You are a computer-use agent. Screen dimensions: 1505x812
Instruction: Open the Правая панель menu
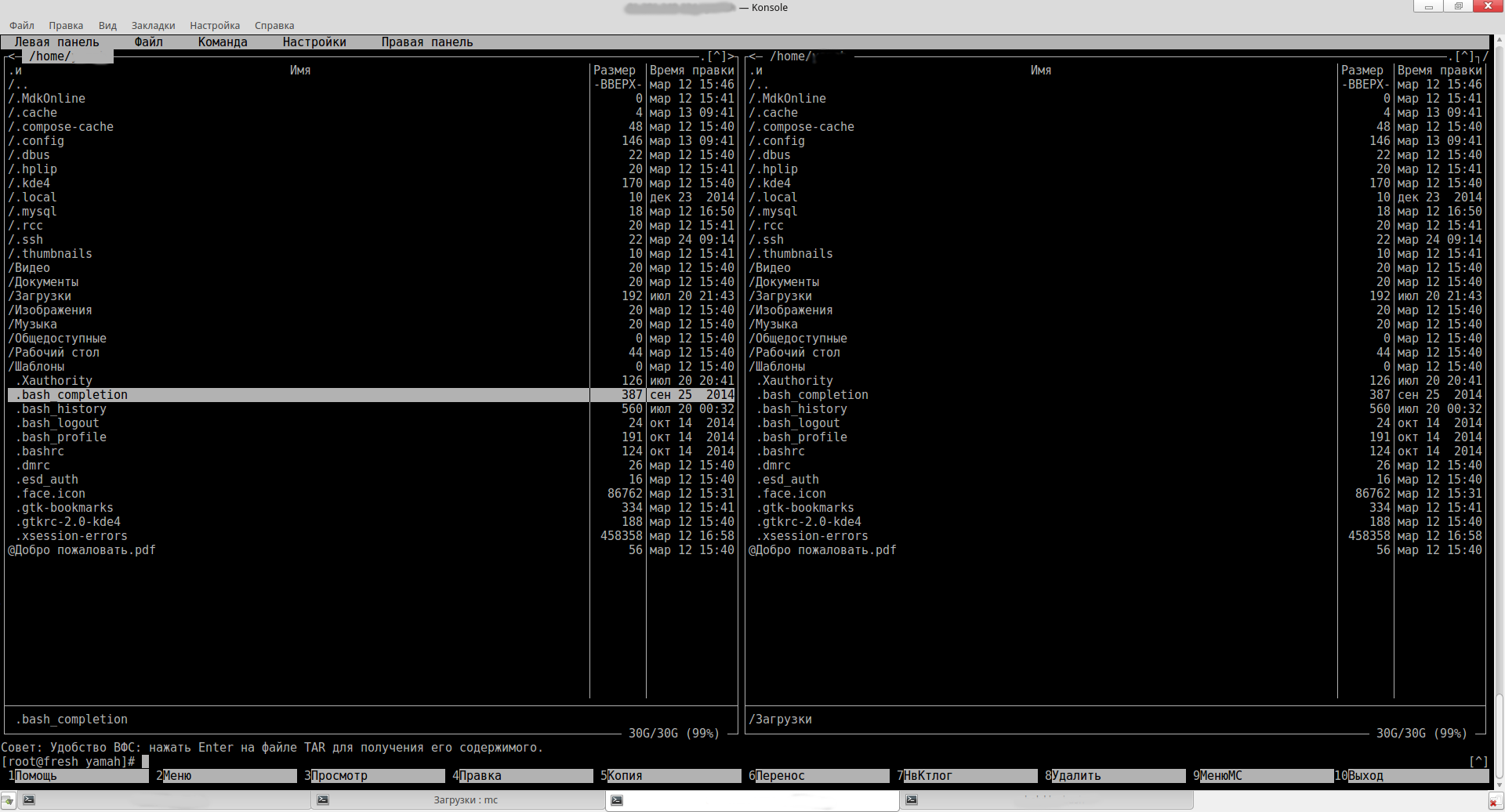pos(427,42)
